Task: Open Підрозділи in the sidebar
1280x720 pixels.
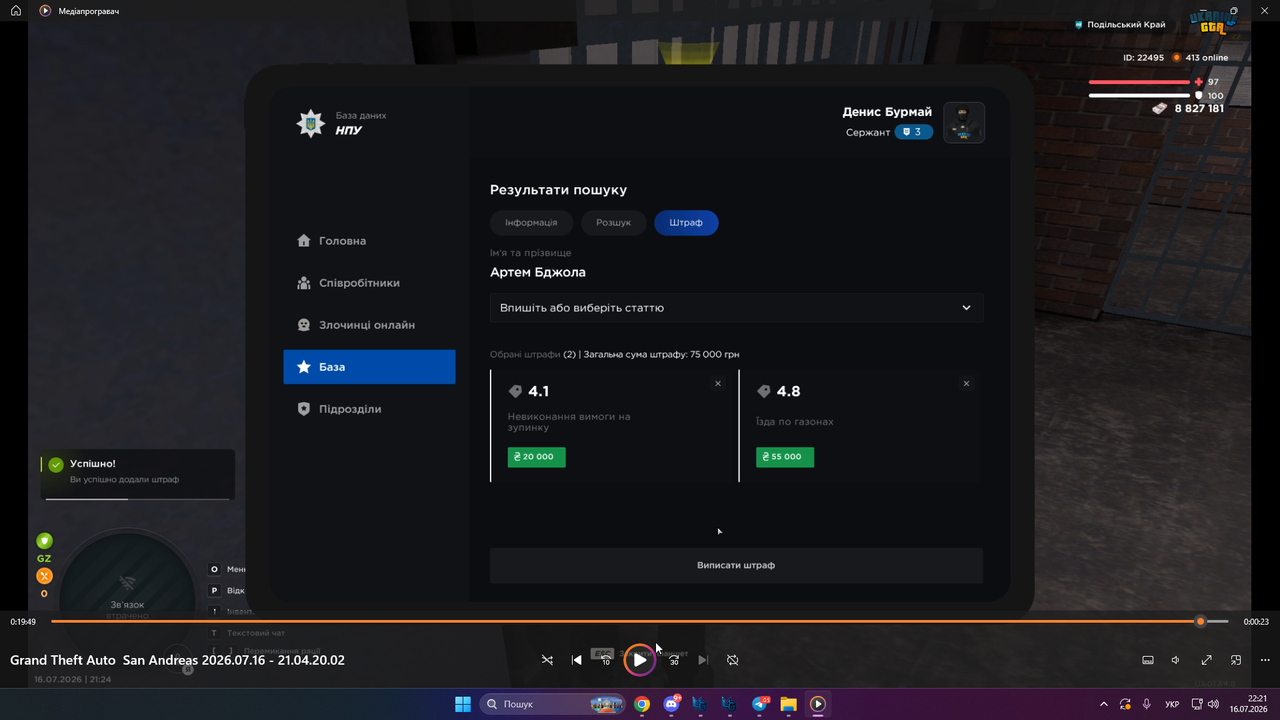Action: coord(369,409)
